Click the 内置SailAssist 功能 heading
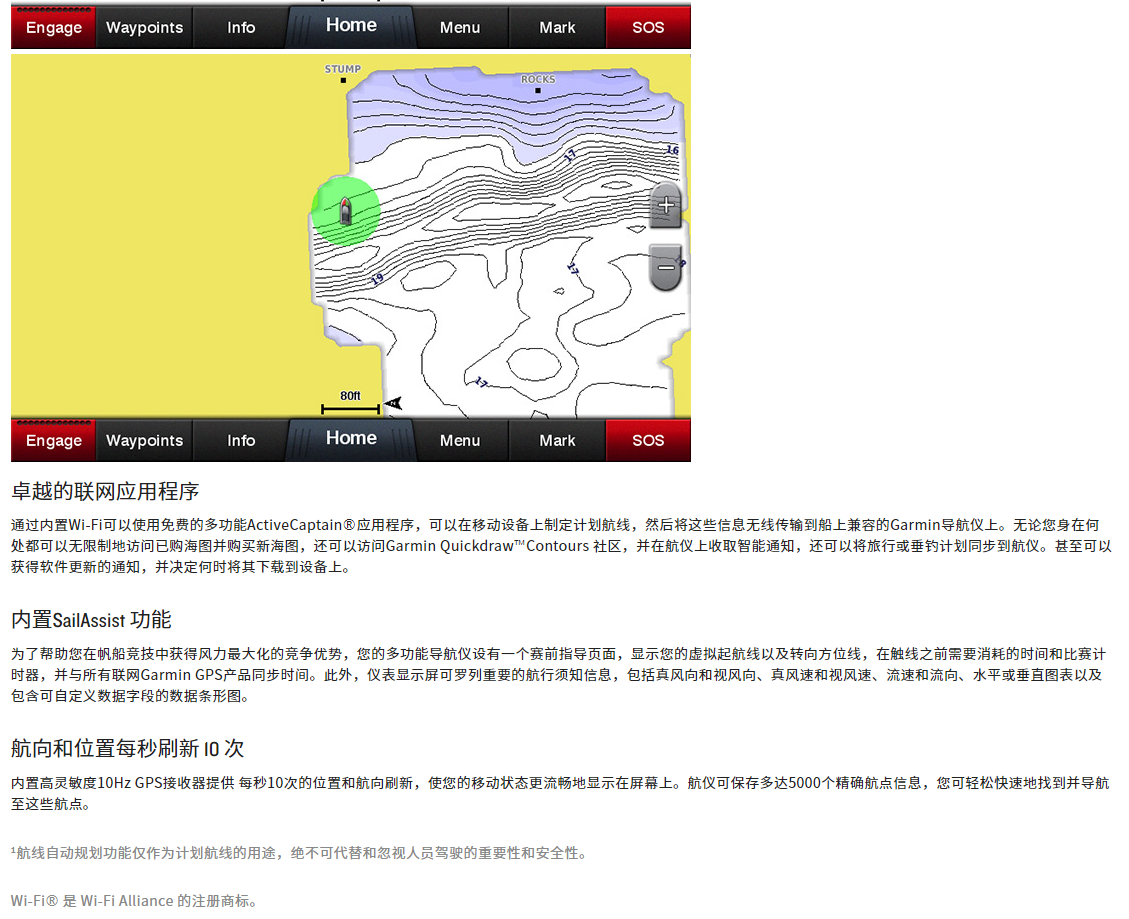This screenshot has width=1129, height=919. pos(91,620)
